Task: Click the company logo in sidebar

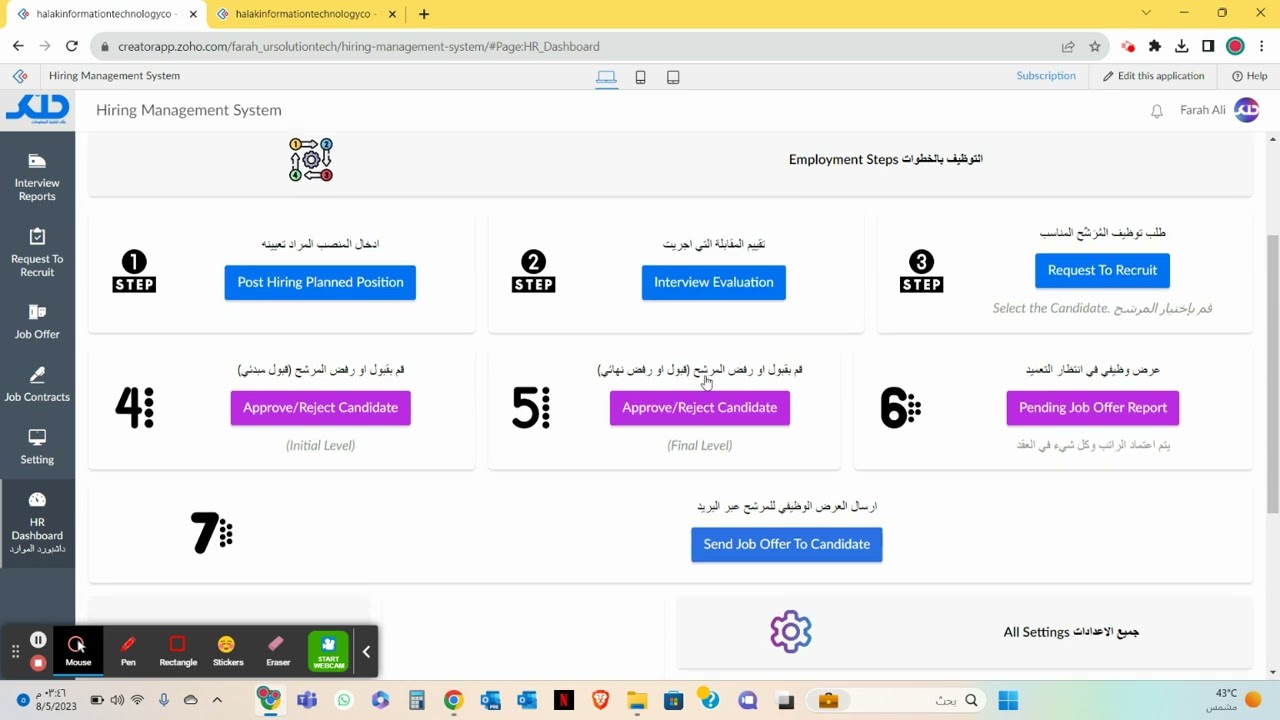Action: tap(37, 108)
